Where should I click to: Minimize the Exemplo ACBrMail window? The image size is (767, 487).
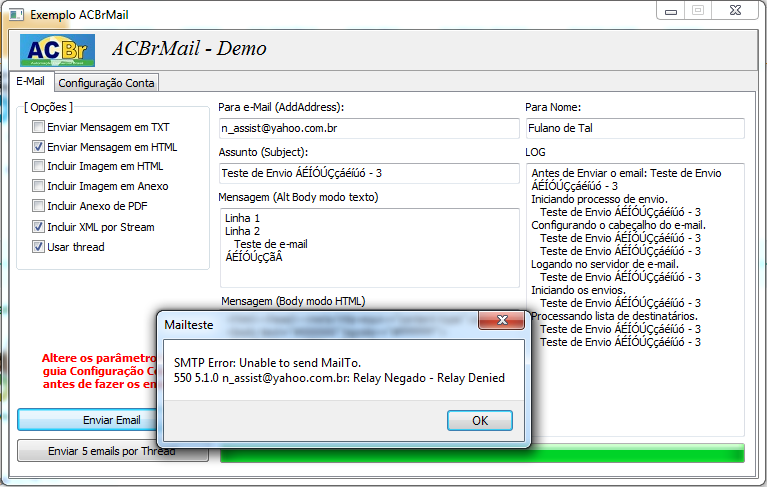[671, 11]
